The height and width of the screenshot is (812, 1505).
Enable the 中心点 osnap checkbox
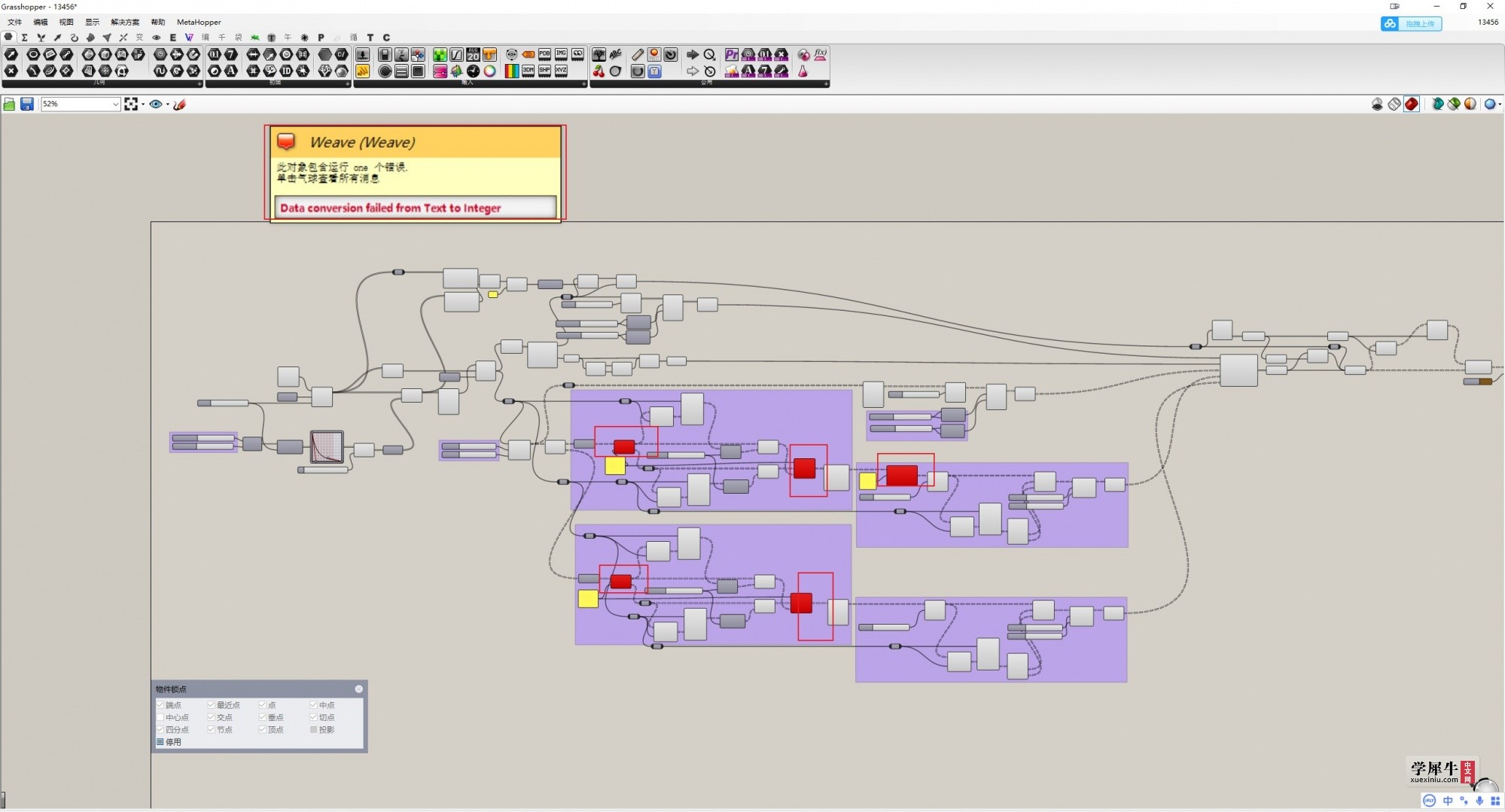coord(160,717)
